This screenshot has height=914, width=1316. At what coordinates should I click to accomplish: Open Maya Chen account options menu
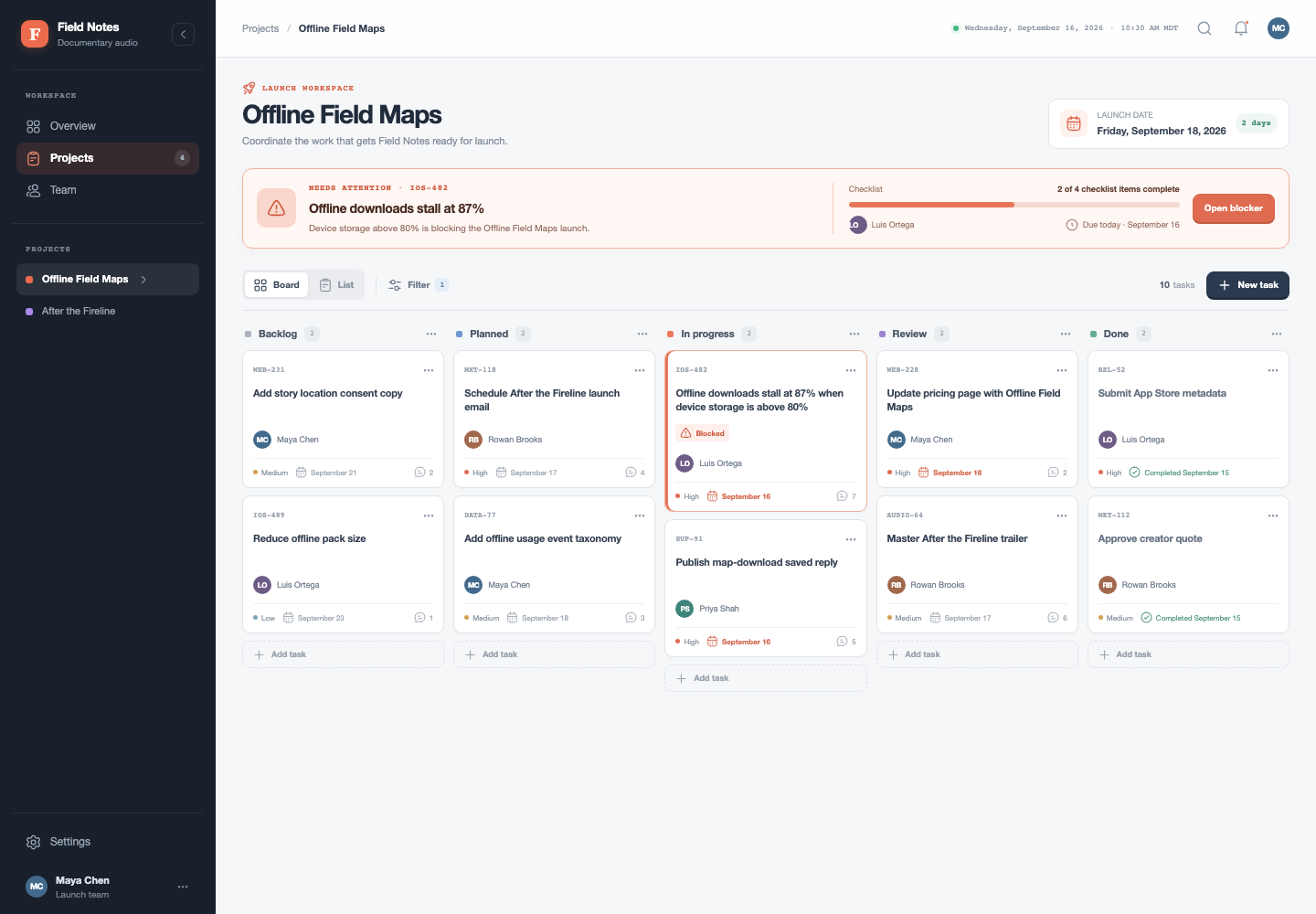[183, 887]
